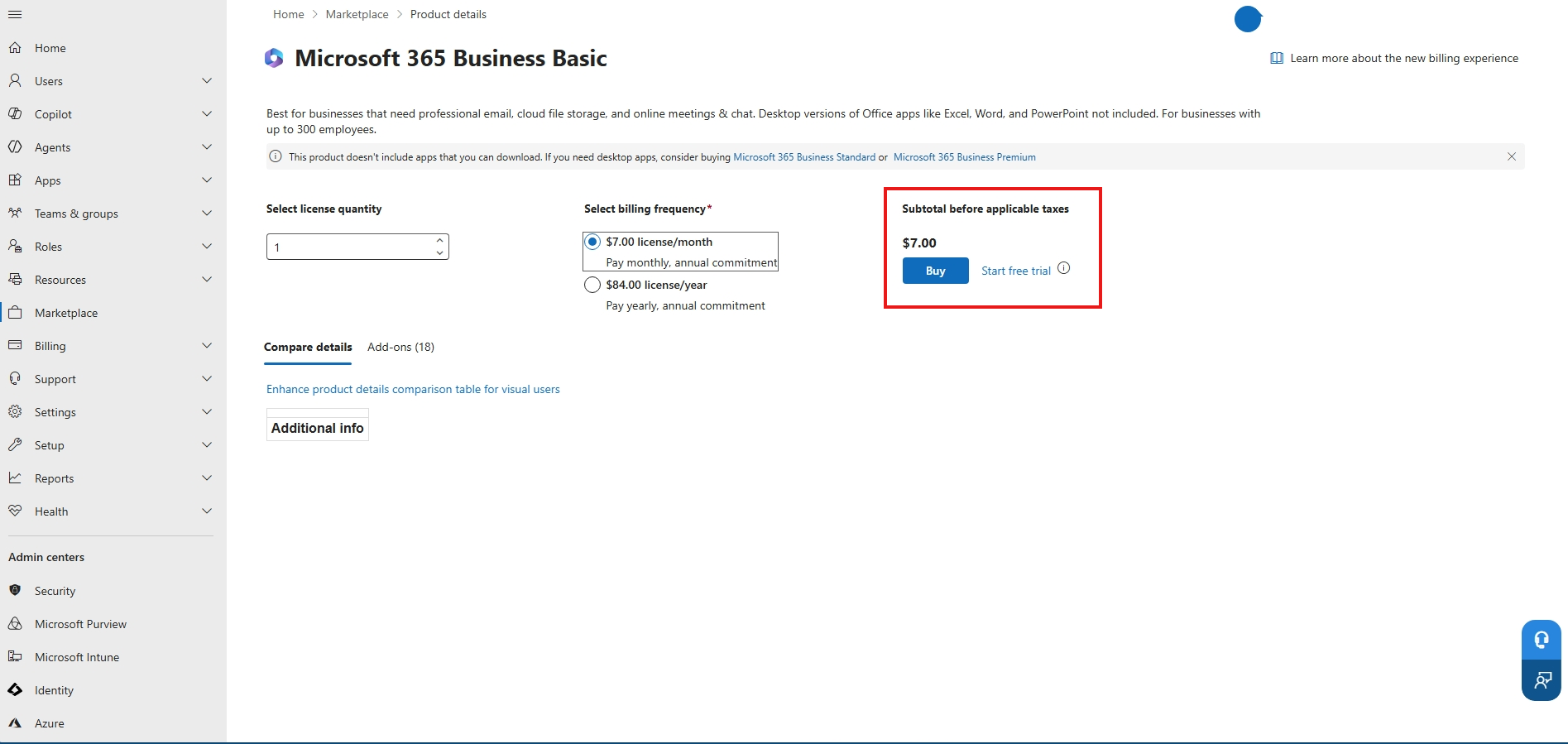Click the Setup wrench icon
The height and width of the screenshot is (744, 1568).
coord(15,445)
